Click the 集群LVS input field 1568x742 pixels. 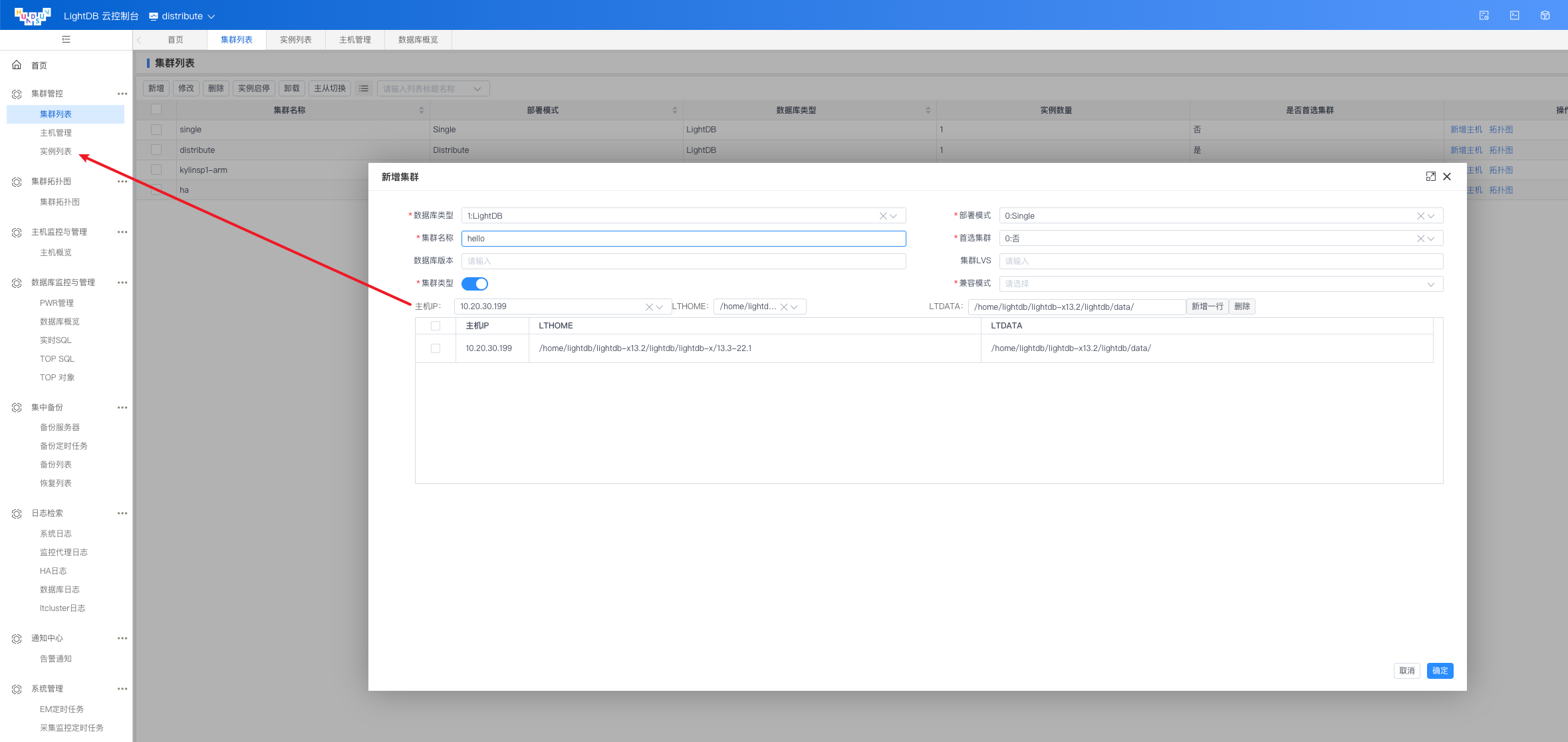point(1221,261)
